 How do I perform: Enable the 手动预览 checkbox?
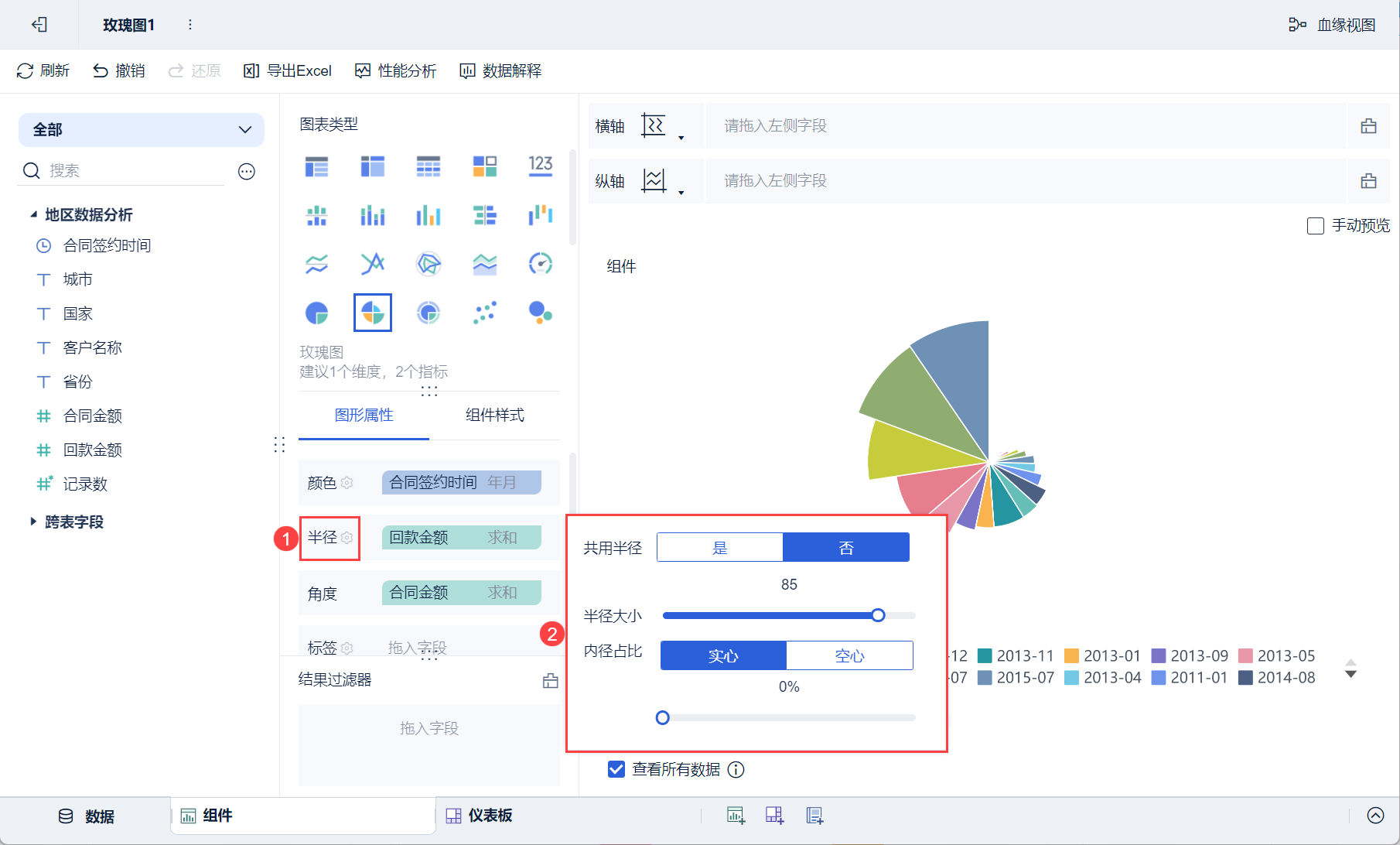(1315, 226)
